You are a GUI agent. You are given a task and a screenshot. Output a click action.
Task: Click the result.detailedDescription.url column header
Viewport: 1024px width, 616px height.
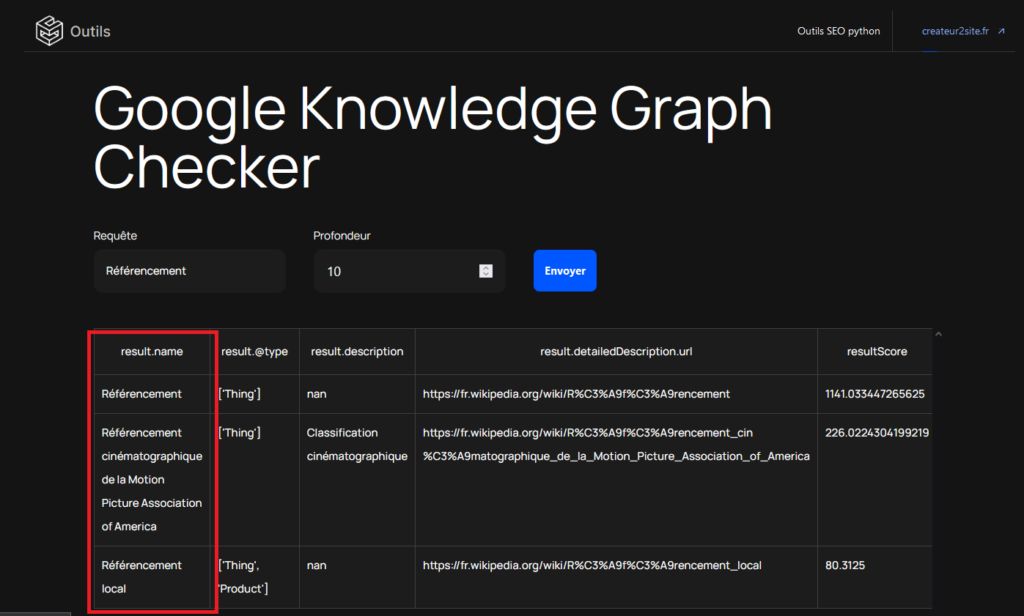pos(616,351)
